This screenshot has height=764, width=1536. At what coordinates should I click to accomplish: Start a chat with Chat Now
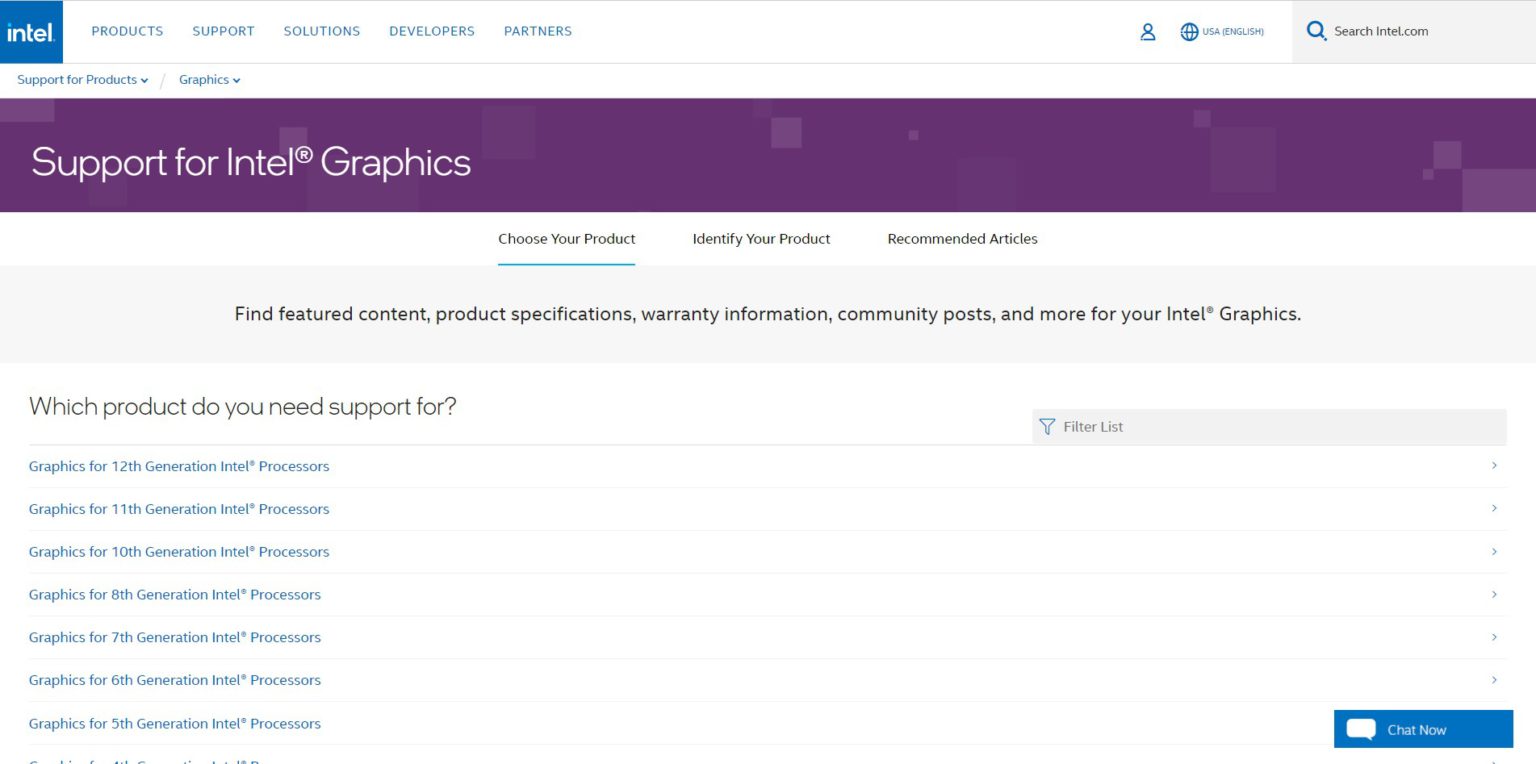click(1416, 730)
